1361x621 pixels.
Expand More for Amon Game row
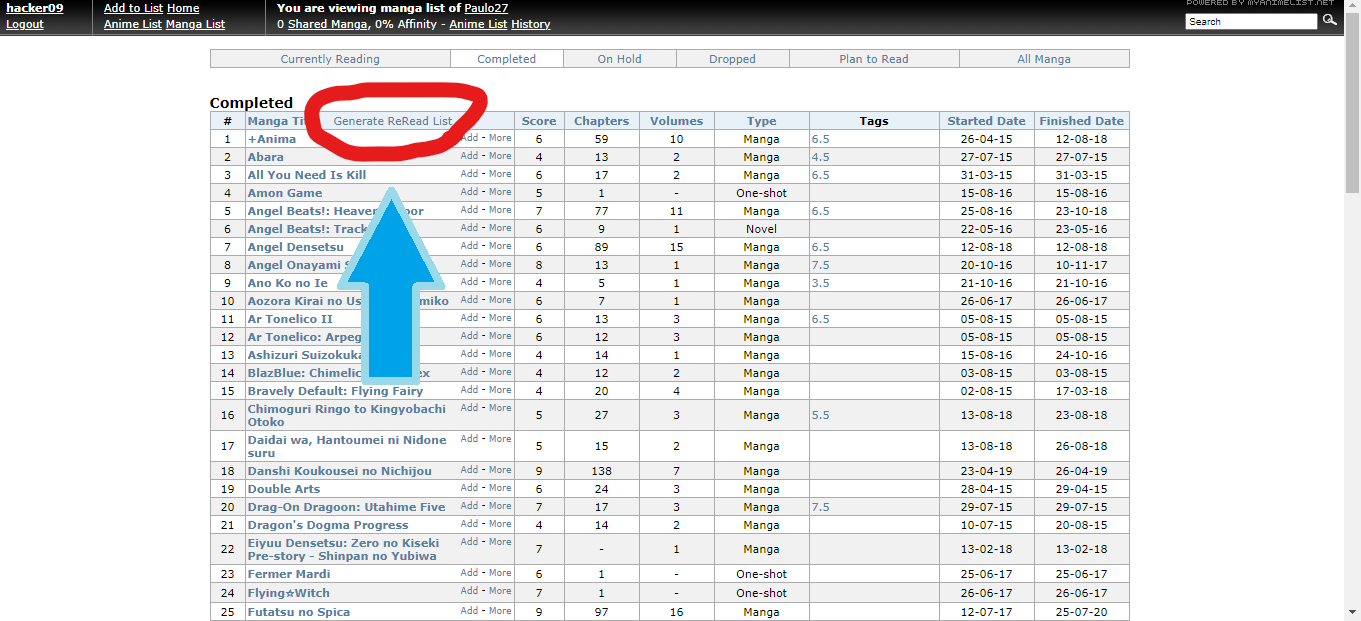tap(500, 192)
